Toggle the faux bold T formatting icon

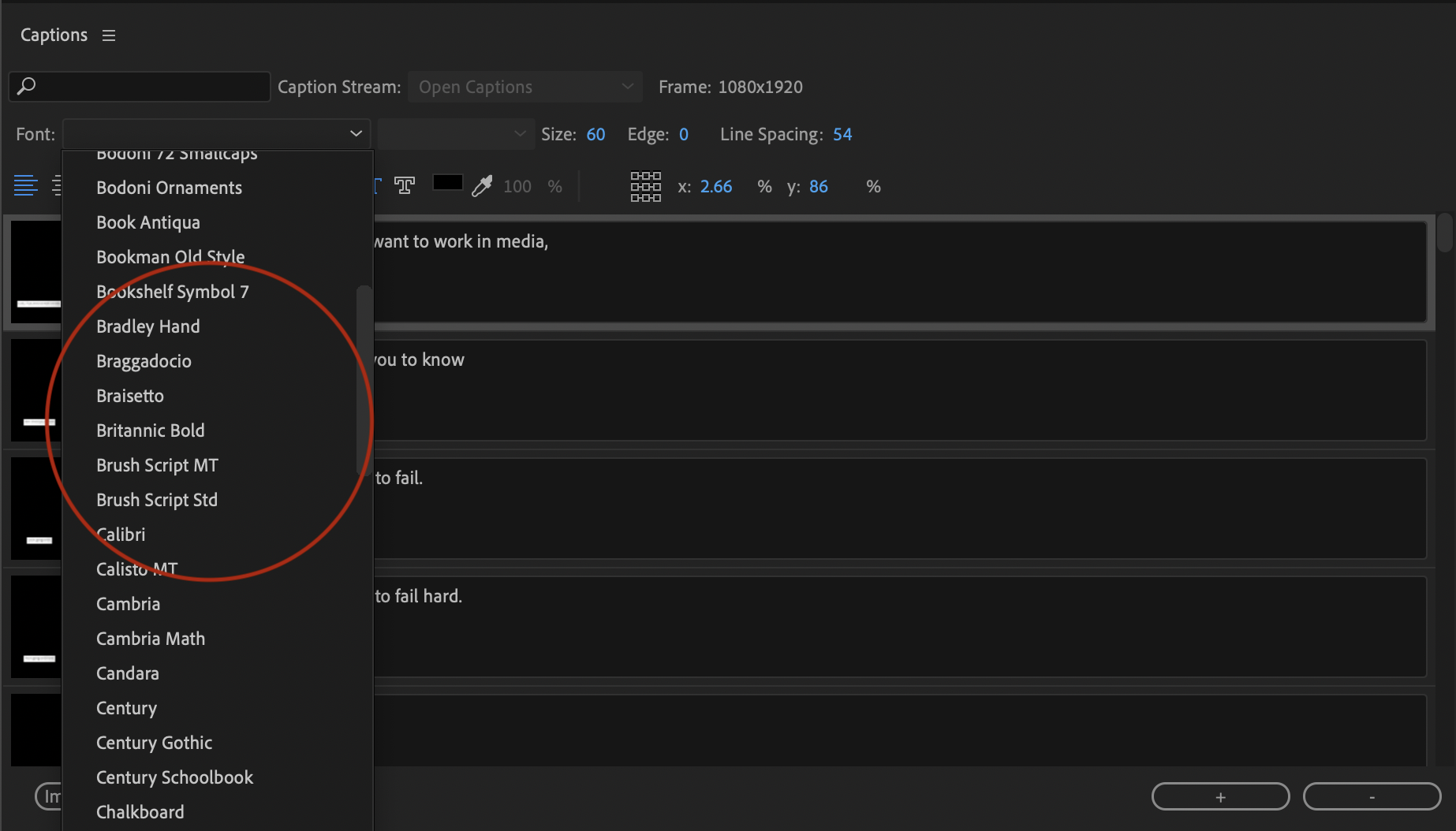point(405,186)
